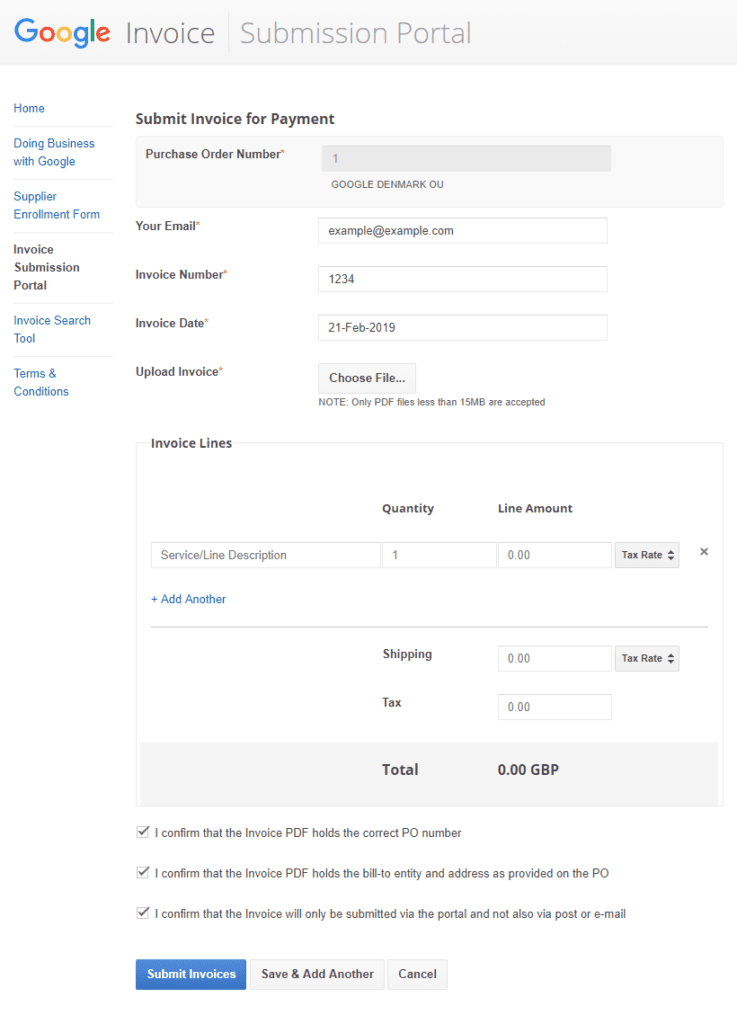Open the Shipping Tax Rate dropdown

point(647,658)
